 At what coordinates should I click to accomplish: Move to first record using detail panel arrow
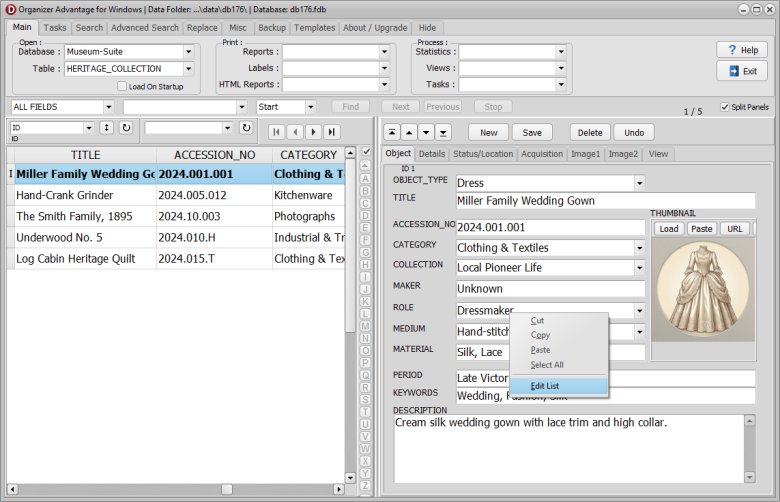[392, 132]
